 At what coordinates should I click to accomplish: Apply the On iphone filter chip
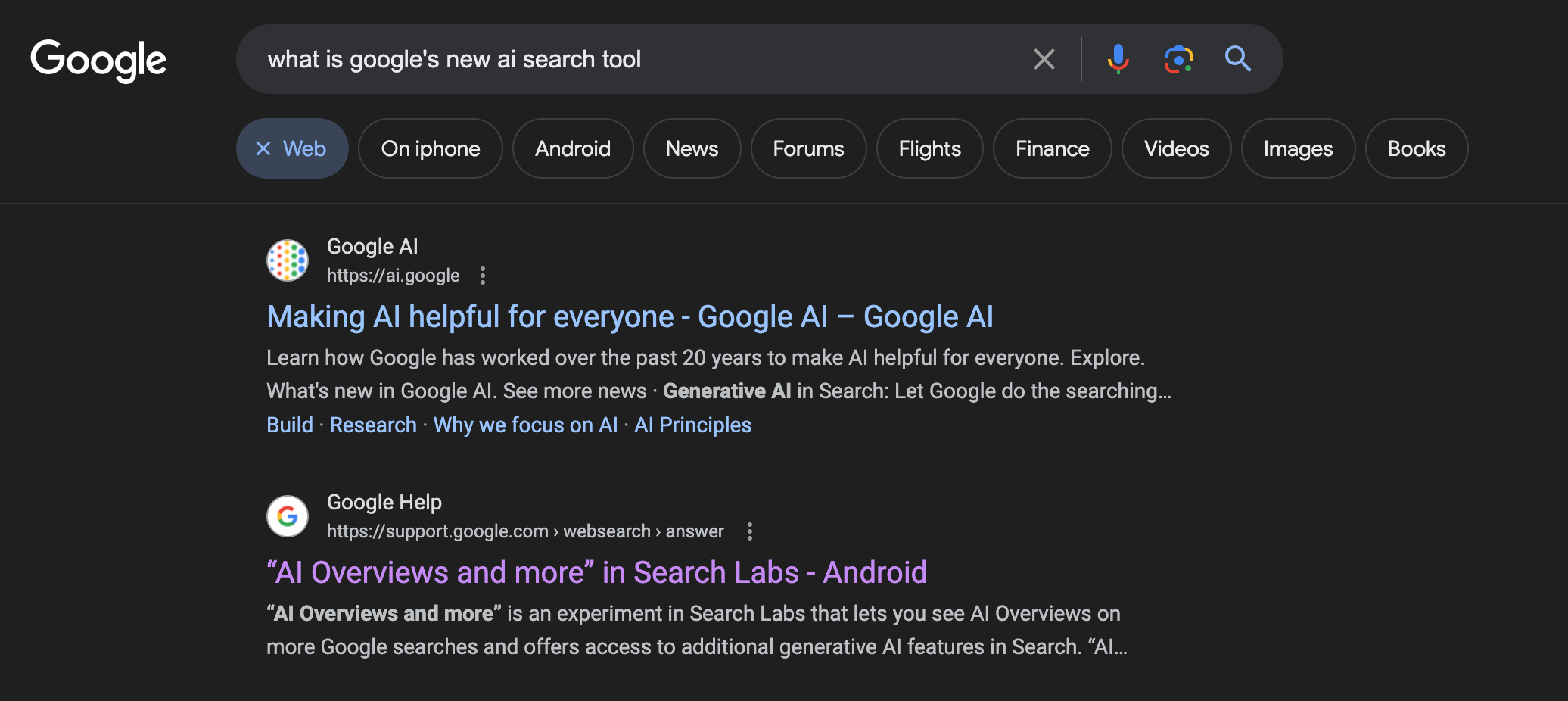click(x=430, y=148)
